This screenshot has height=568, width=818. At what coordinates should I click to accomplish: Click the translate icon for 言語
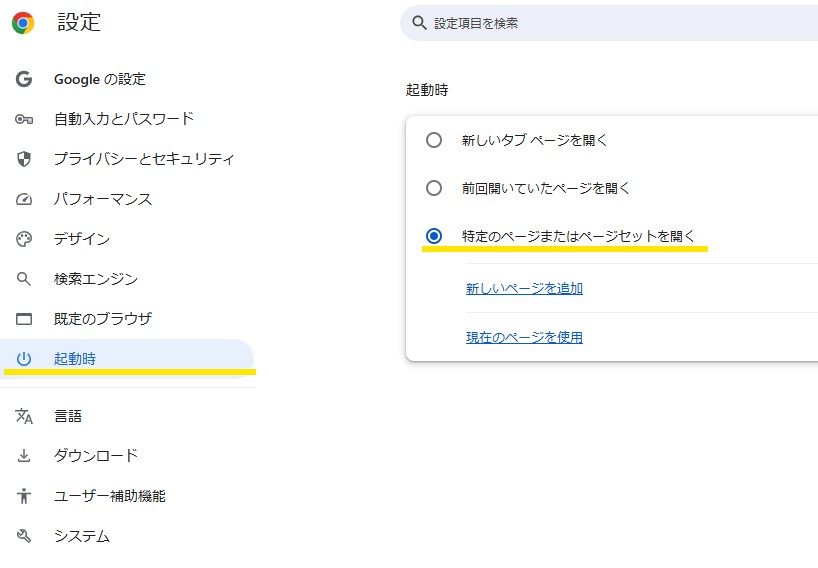click(24, 416)
